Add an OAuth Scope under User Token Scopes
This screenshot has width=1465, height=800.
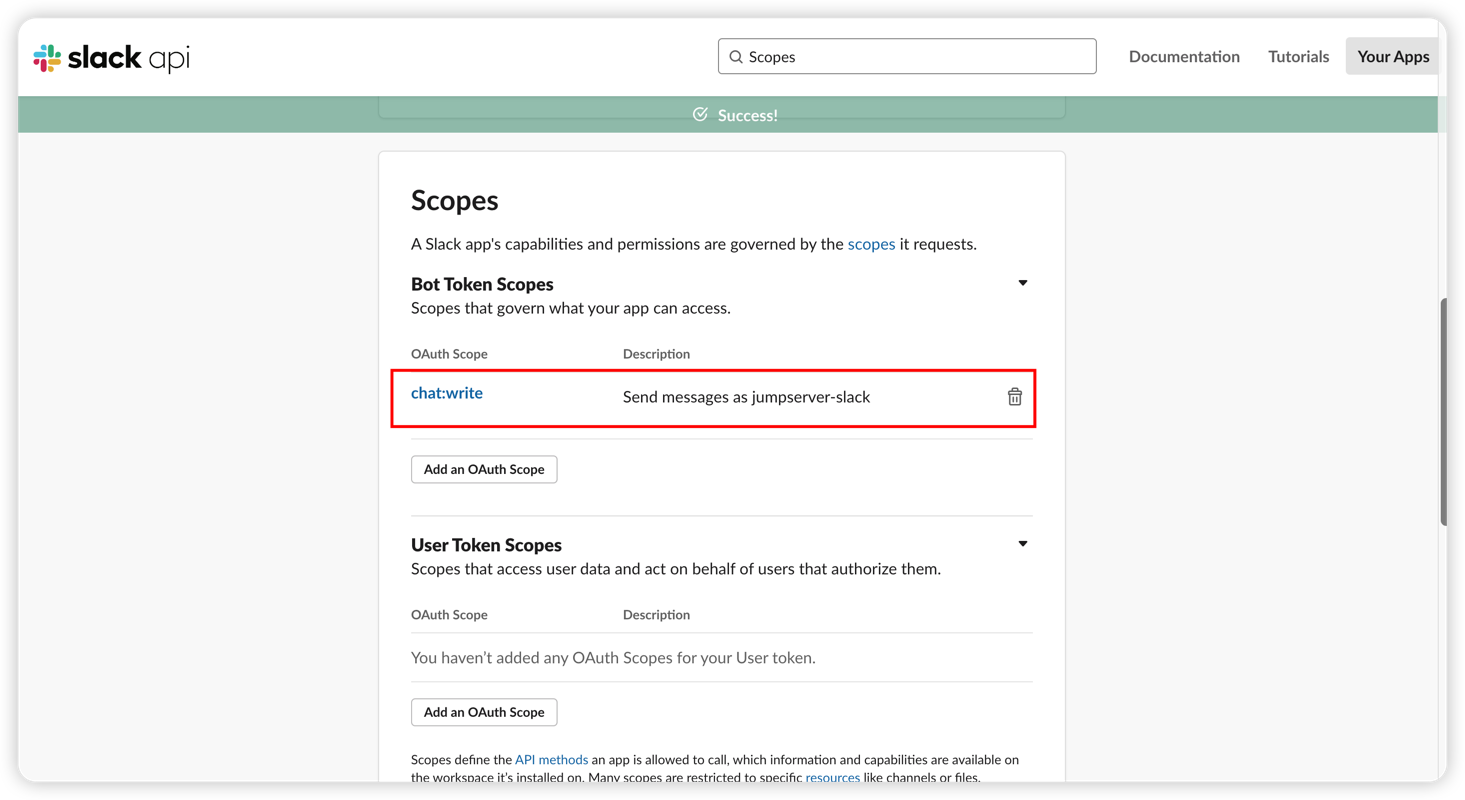484,712
